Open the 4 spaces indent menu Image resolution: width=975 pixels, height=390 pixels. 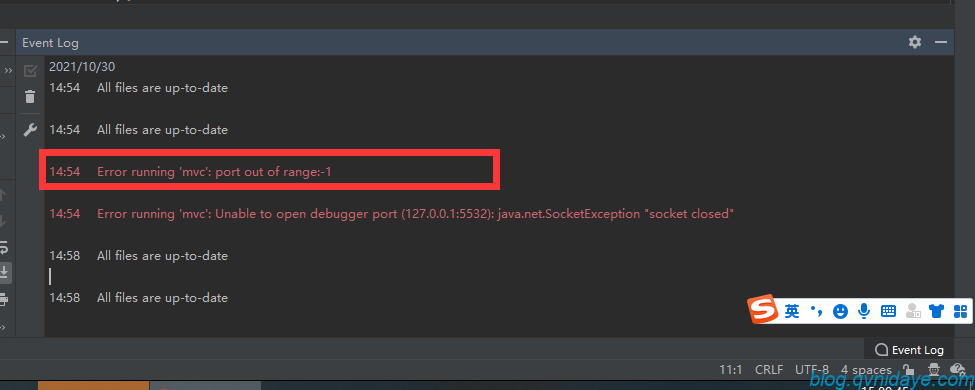point(866,369)
